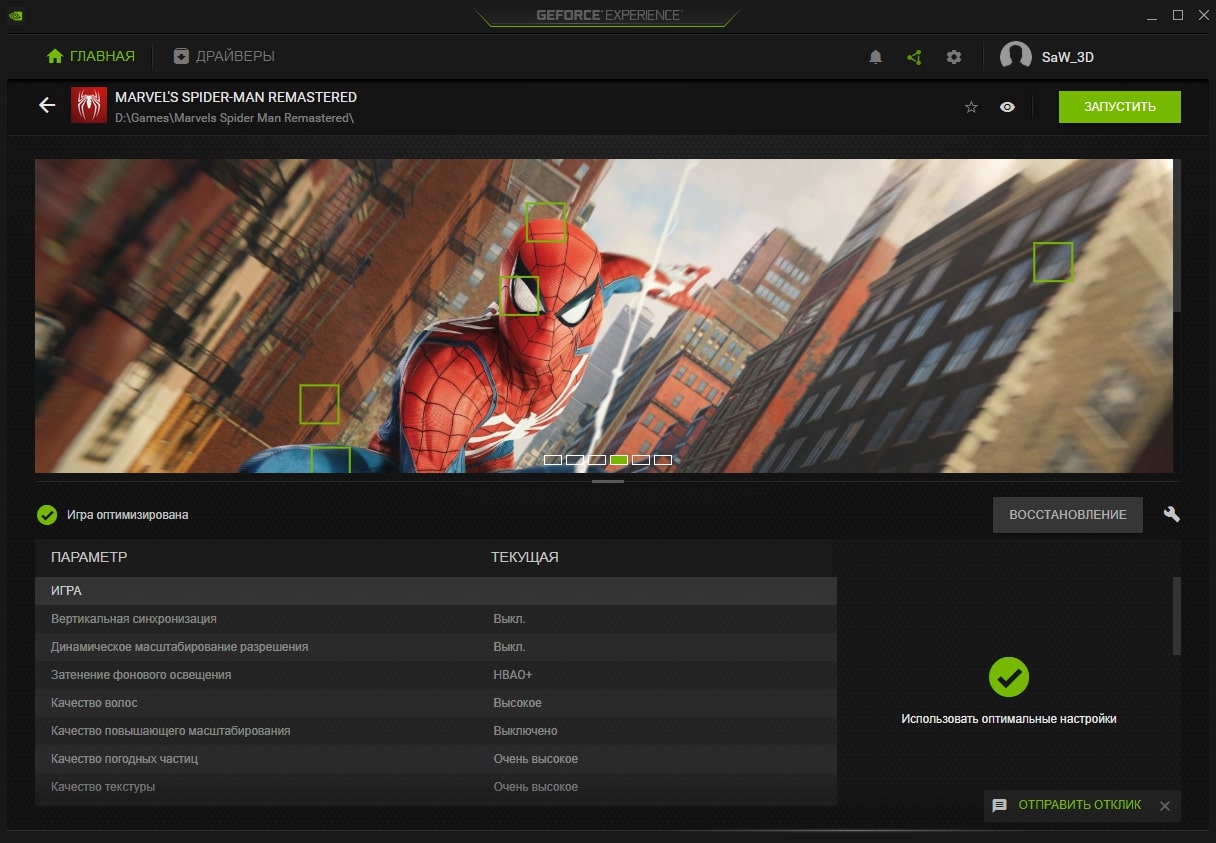This screenshot has height=843, width=1216.
Task: Select Динамическое масштабирование разрешения row
Action: pos(436,647)
